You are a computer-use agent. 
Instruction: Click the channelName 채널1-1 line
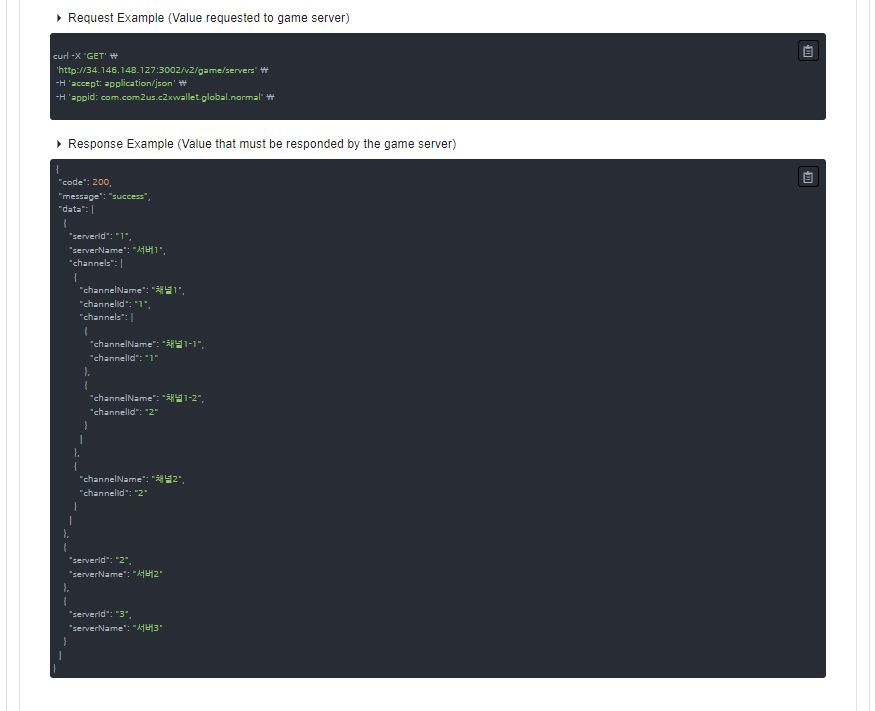(x=147, y=344)
